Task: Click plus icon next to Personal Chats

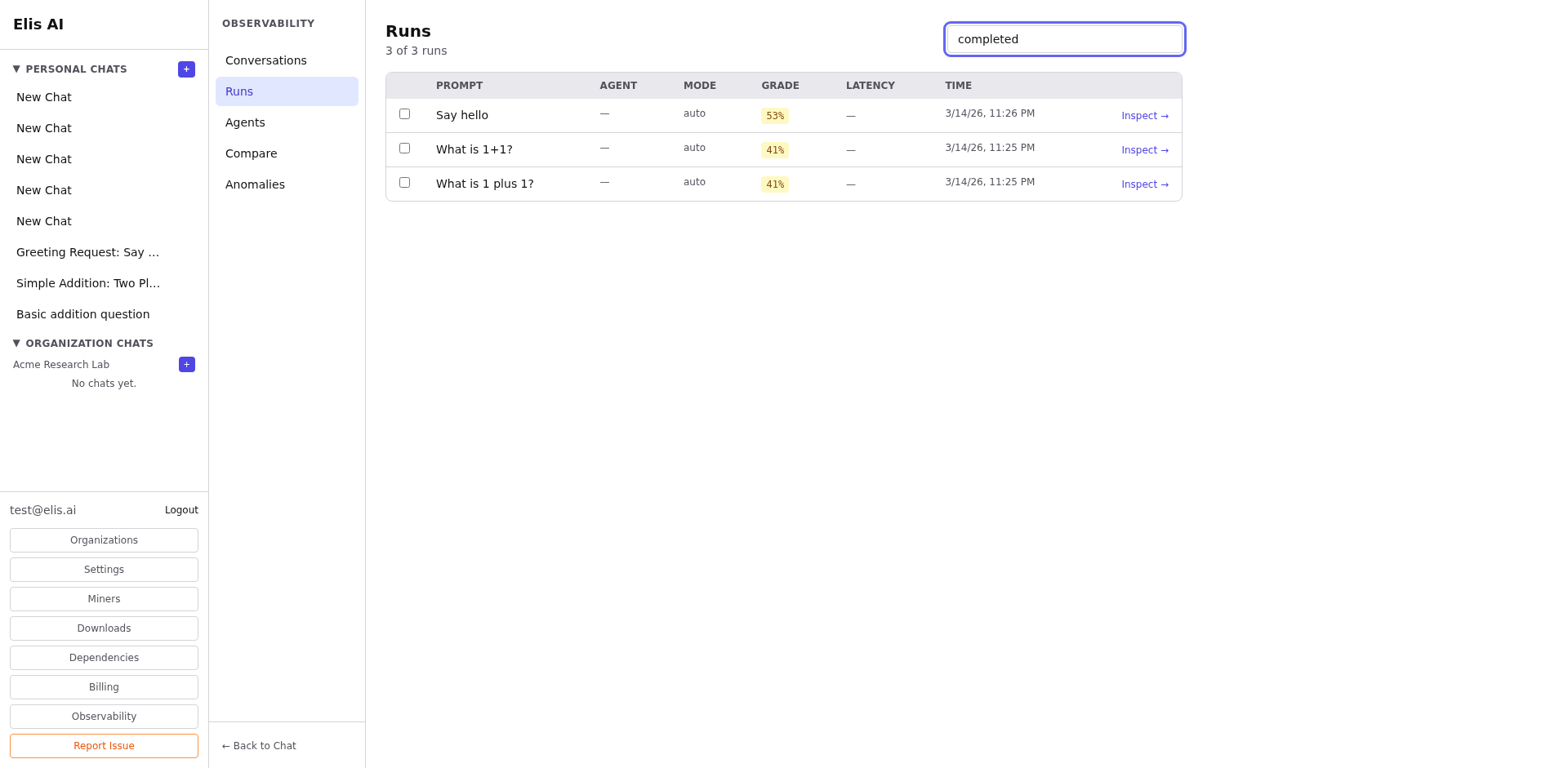Action: [186, 69]
